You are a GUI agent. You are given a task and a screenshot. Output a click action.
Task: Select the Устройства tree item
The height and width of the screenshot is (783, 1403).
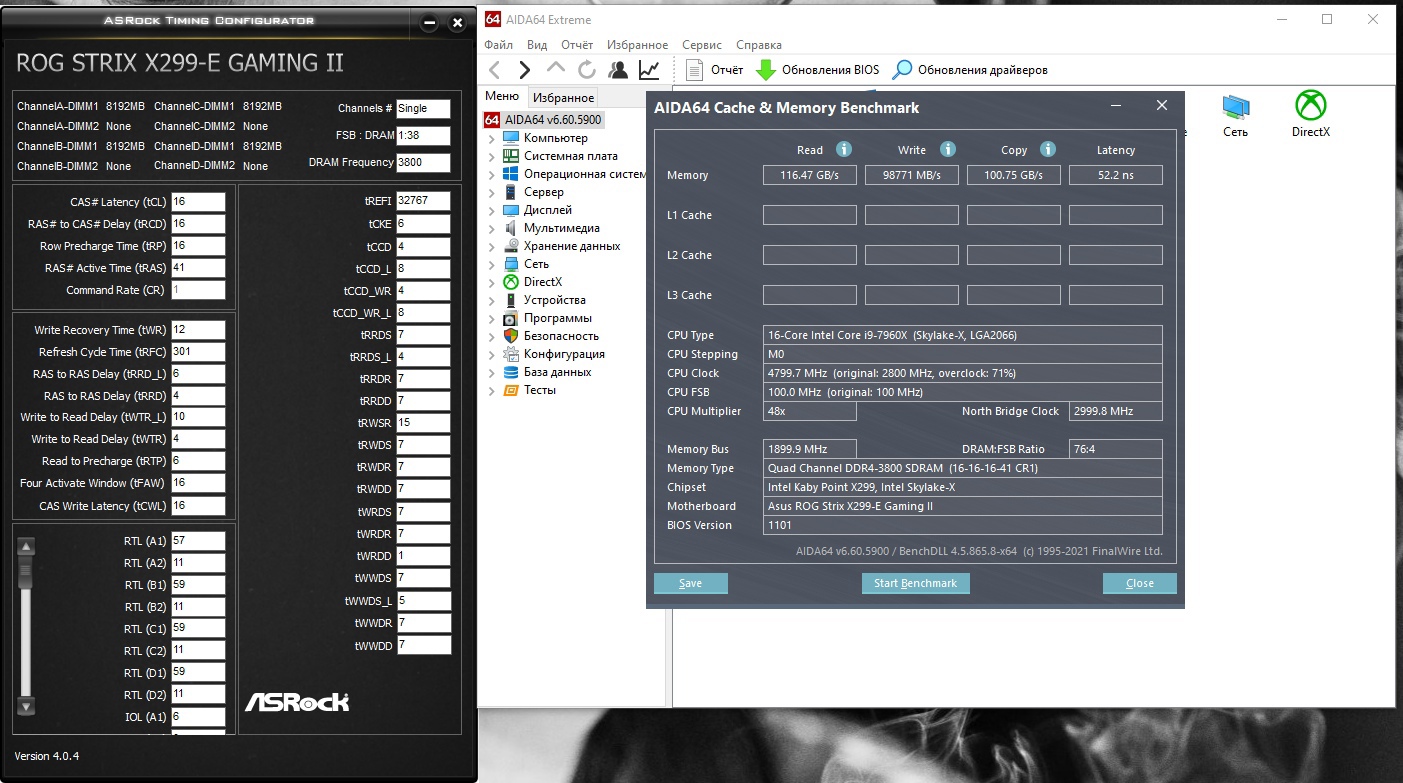click(555, 300)
